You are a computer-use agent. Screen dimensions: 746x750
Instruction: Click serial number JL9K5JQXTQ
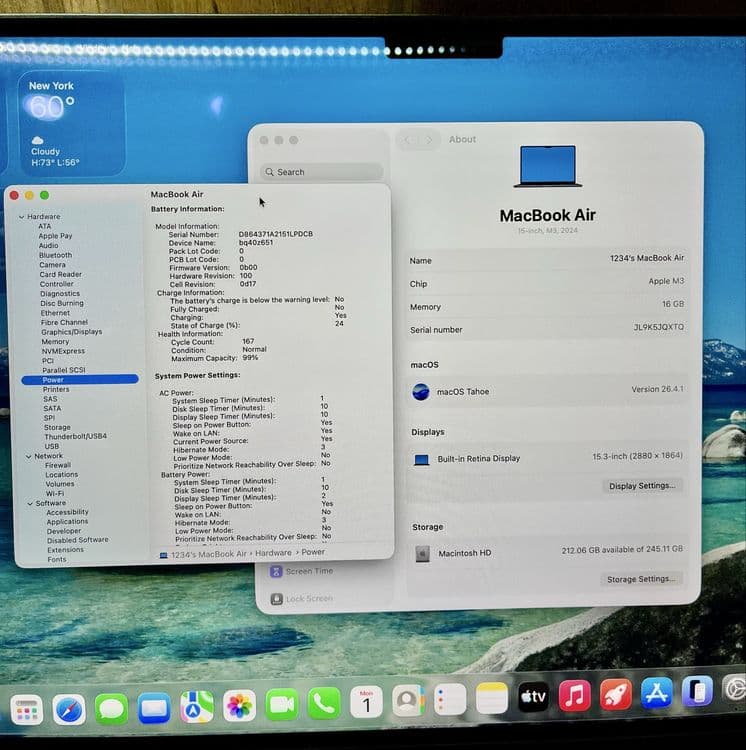tap(658, 327)
